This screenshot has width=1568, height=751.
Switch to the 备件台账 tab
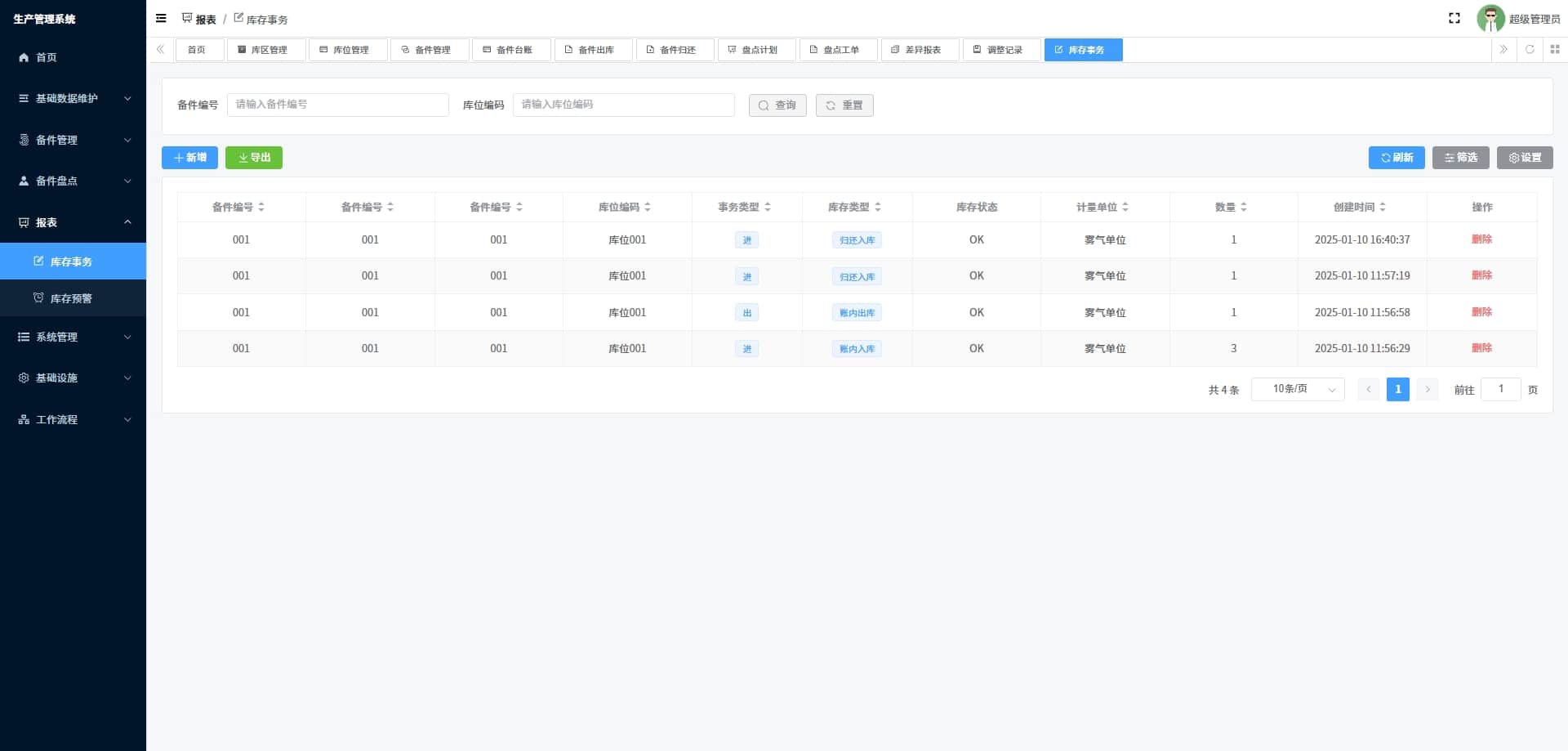coord(511,50)
